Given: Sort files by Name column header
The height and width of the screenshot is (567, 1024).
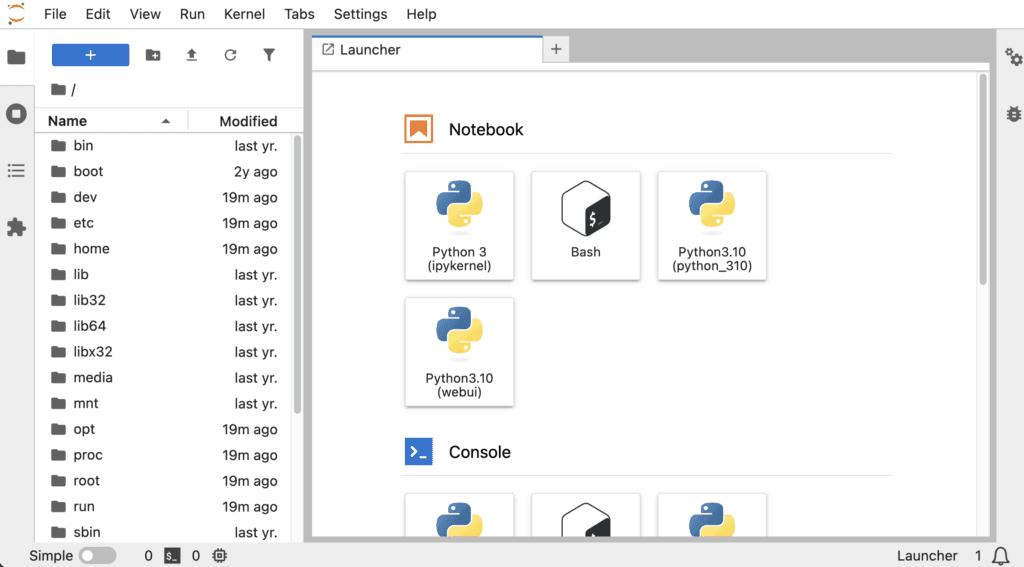Looking at the screenshot, I should (x=111, y=121).
